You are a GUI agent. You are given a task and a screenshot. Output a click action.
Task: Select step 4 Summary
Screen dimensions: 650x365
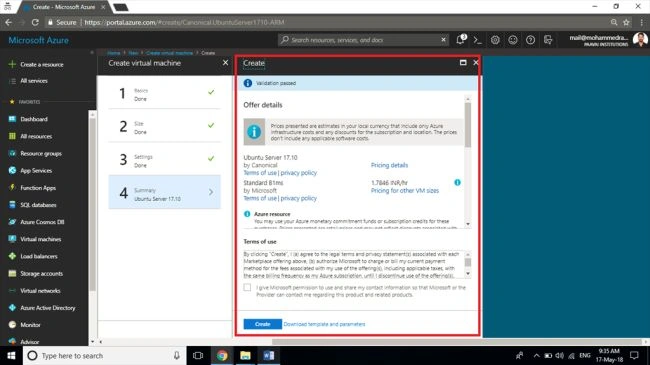click(x=165, y=192)
